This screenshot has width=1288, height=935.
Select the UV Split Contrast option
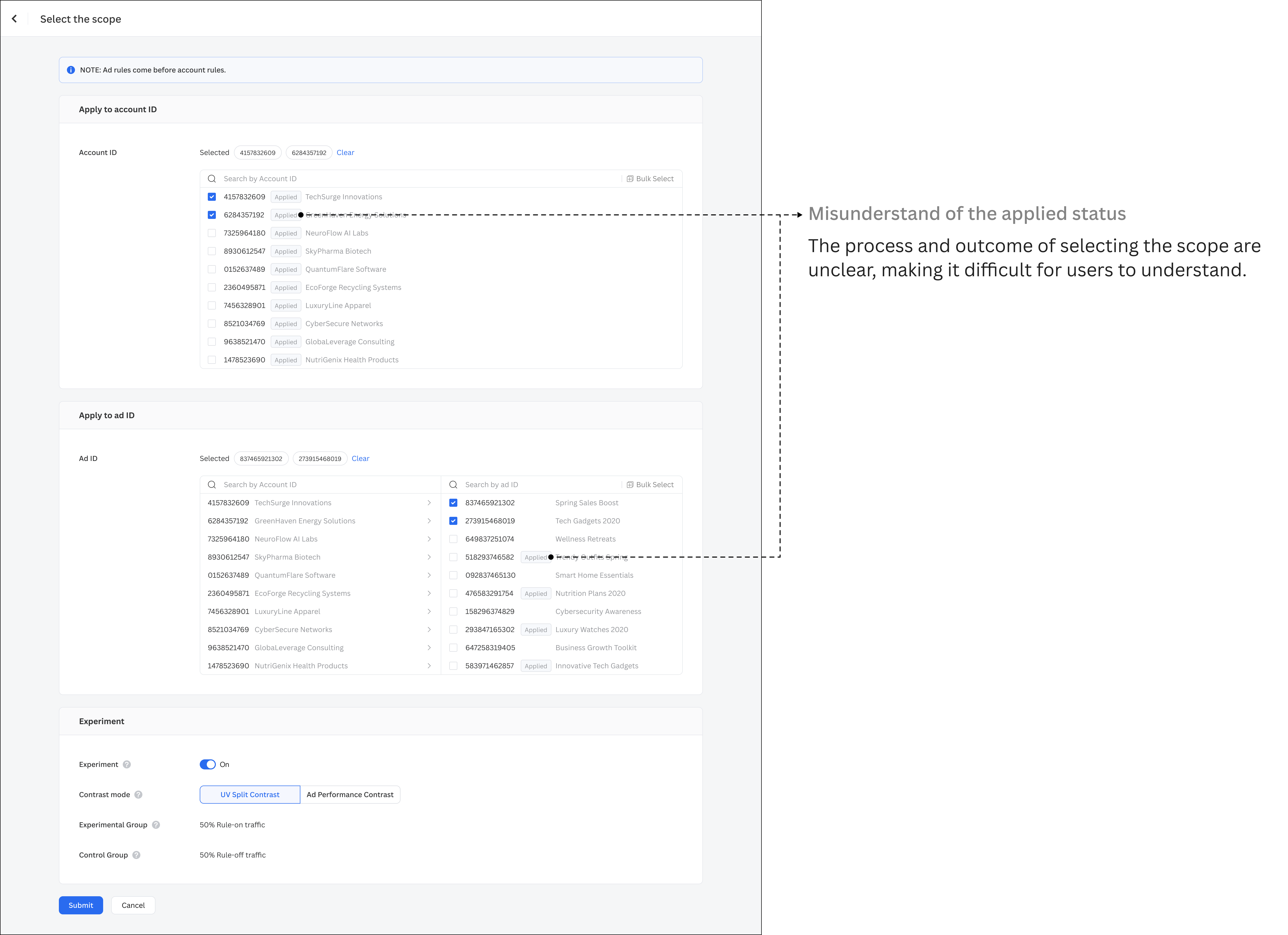click(250, 795)
